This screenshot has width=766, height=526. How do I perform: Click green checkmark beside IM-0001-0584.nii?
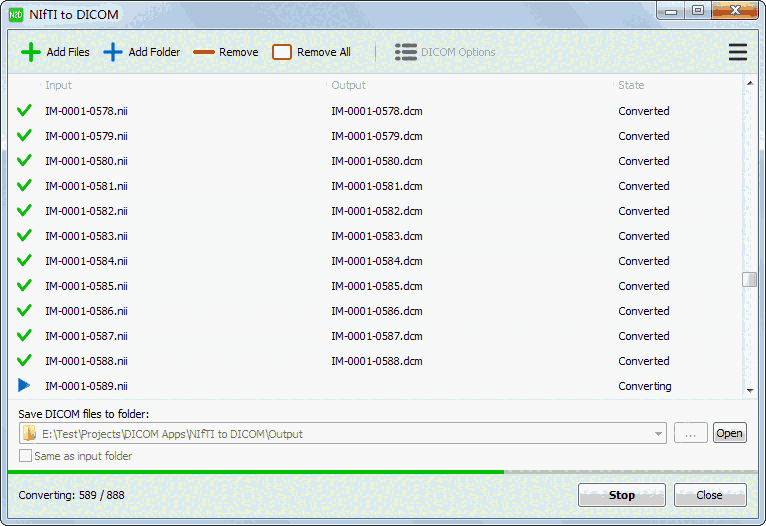click(x=24, y=260)
